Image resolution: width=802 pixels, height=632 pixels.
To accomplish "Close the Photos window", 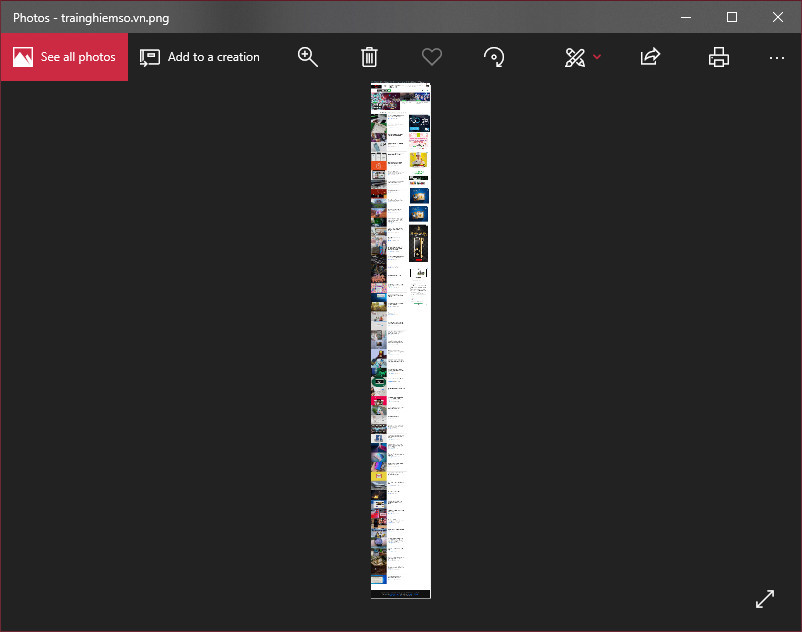I will 778,17.
